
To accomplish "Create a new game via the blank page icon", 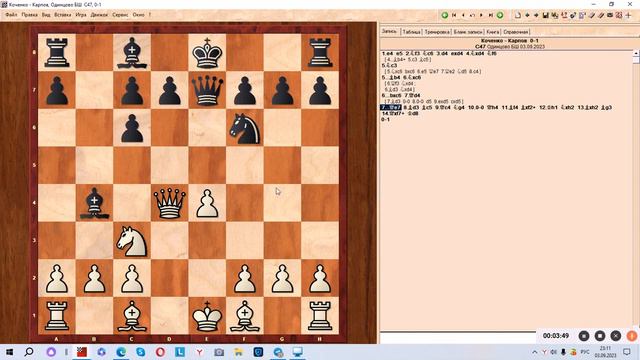I will pos(518,15).
